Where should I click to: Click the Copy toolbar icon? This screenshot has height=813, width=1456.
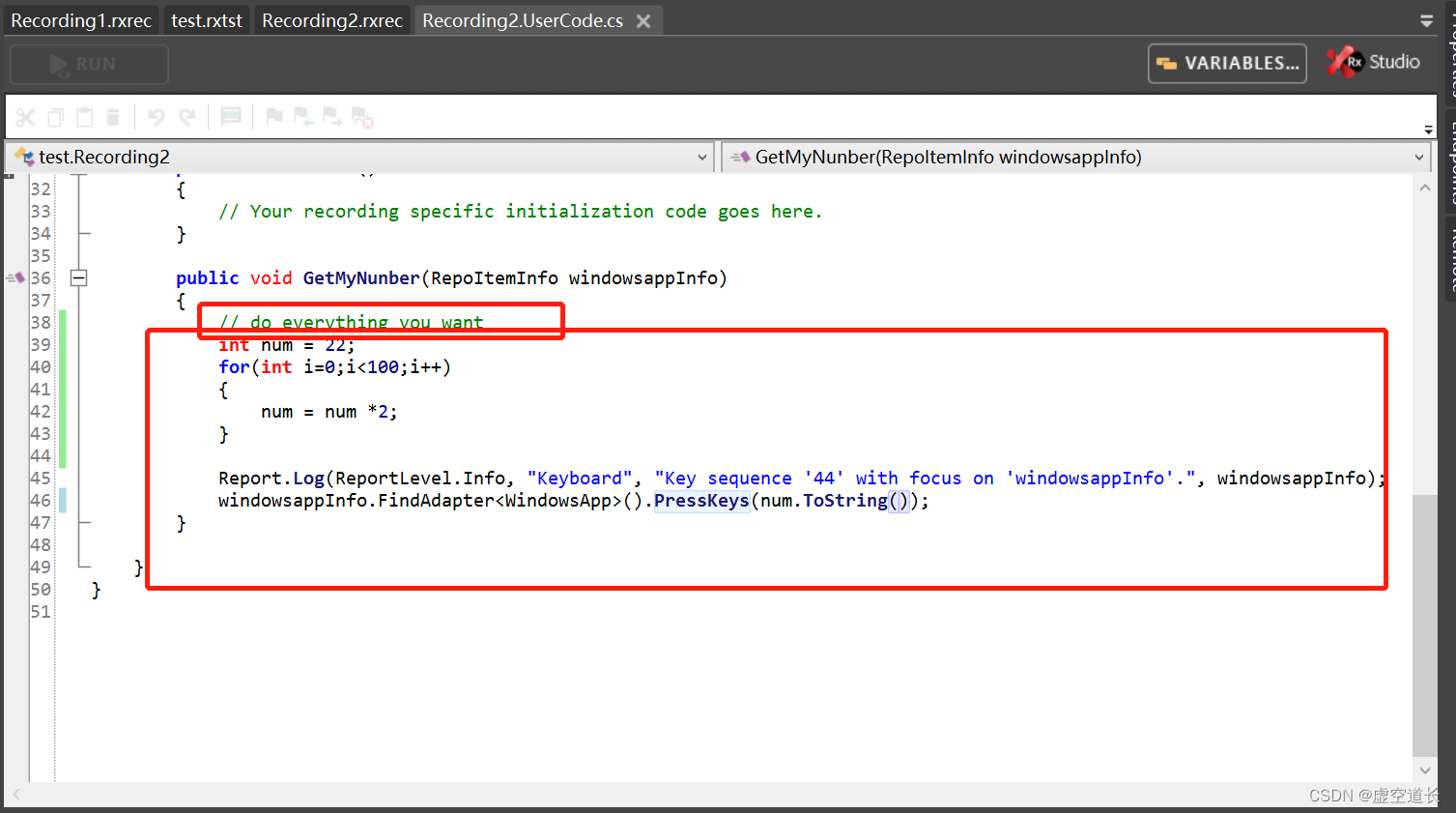point(55,117)
